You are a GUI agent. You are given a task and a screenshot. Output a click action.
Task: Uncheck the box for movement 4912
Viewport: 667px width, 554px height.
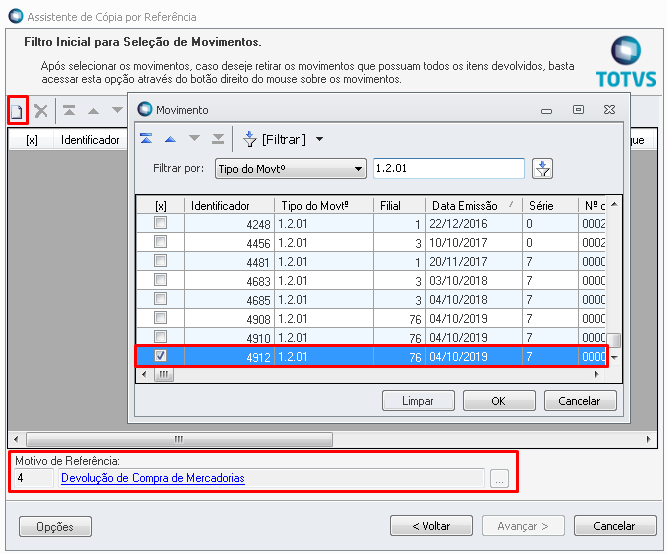pyautogui.click(x=160, y=355)
